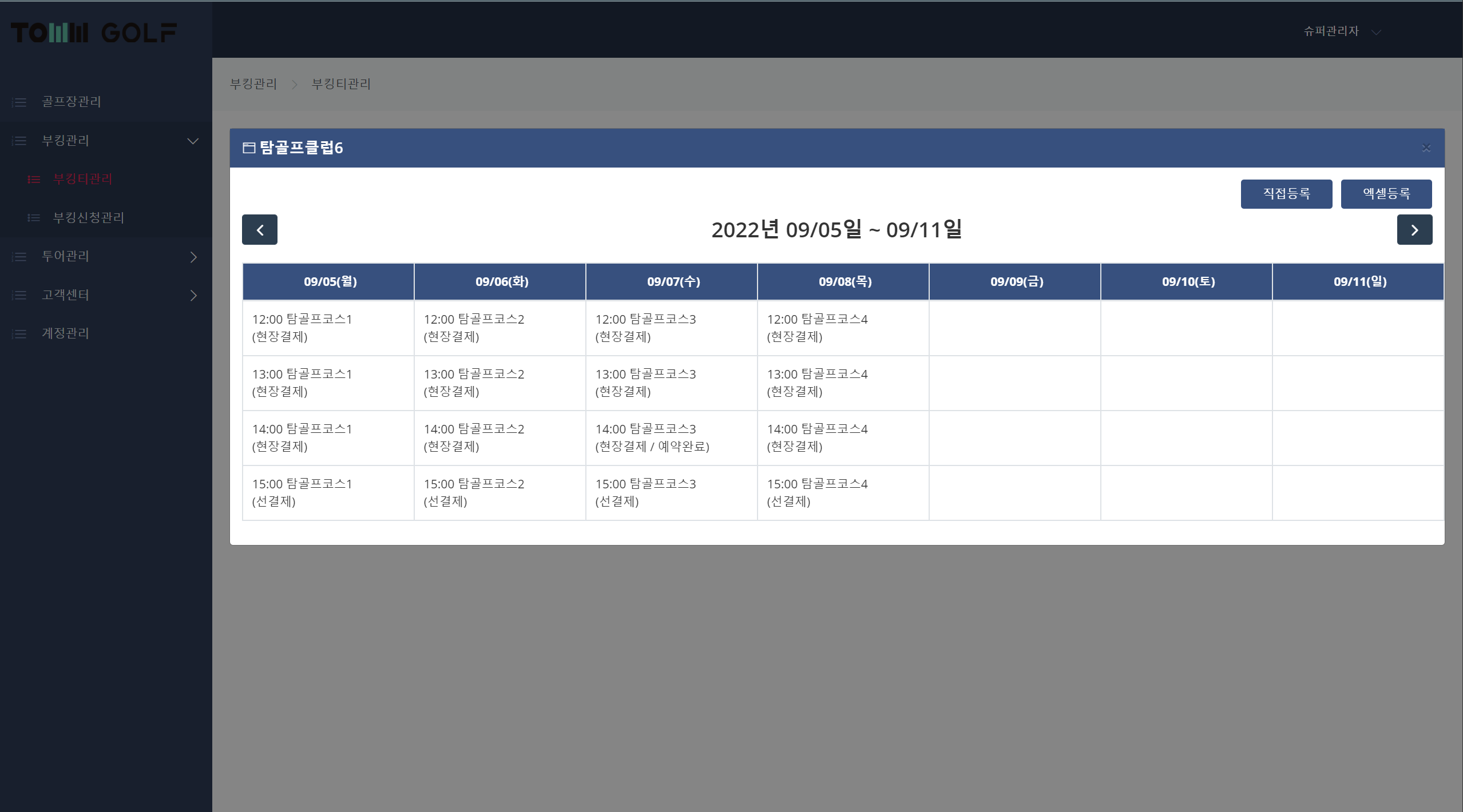Click list icon beside 골프장관리
The height and width of the screenshot is (812, 1463).
click(19, 102)
